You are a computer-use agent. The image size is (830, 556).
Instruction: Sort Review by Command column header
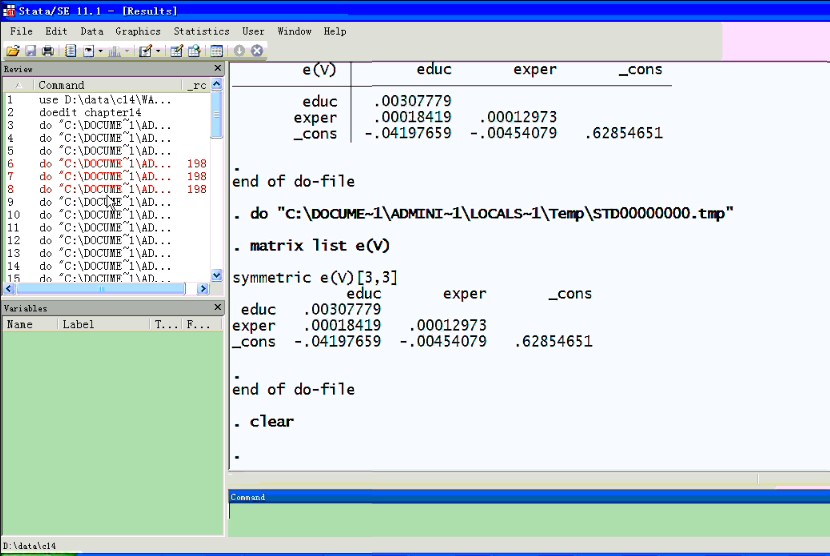[x=109, y=85]
